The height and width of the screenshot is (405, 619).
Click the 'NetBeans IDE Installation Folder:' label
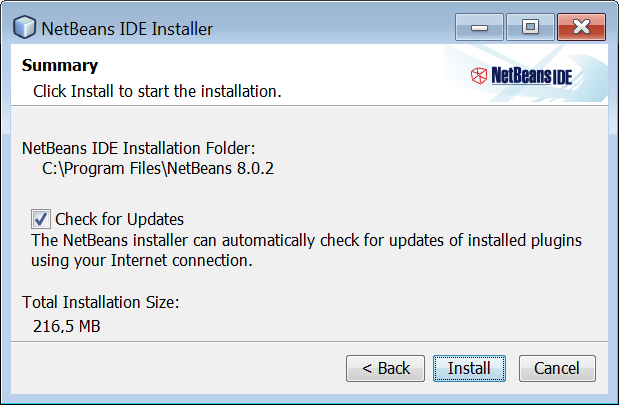(x=139, y=148)
